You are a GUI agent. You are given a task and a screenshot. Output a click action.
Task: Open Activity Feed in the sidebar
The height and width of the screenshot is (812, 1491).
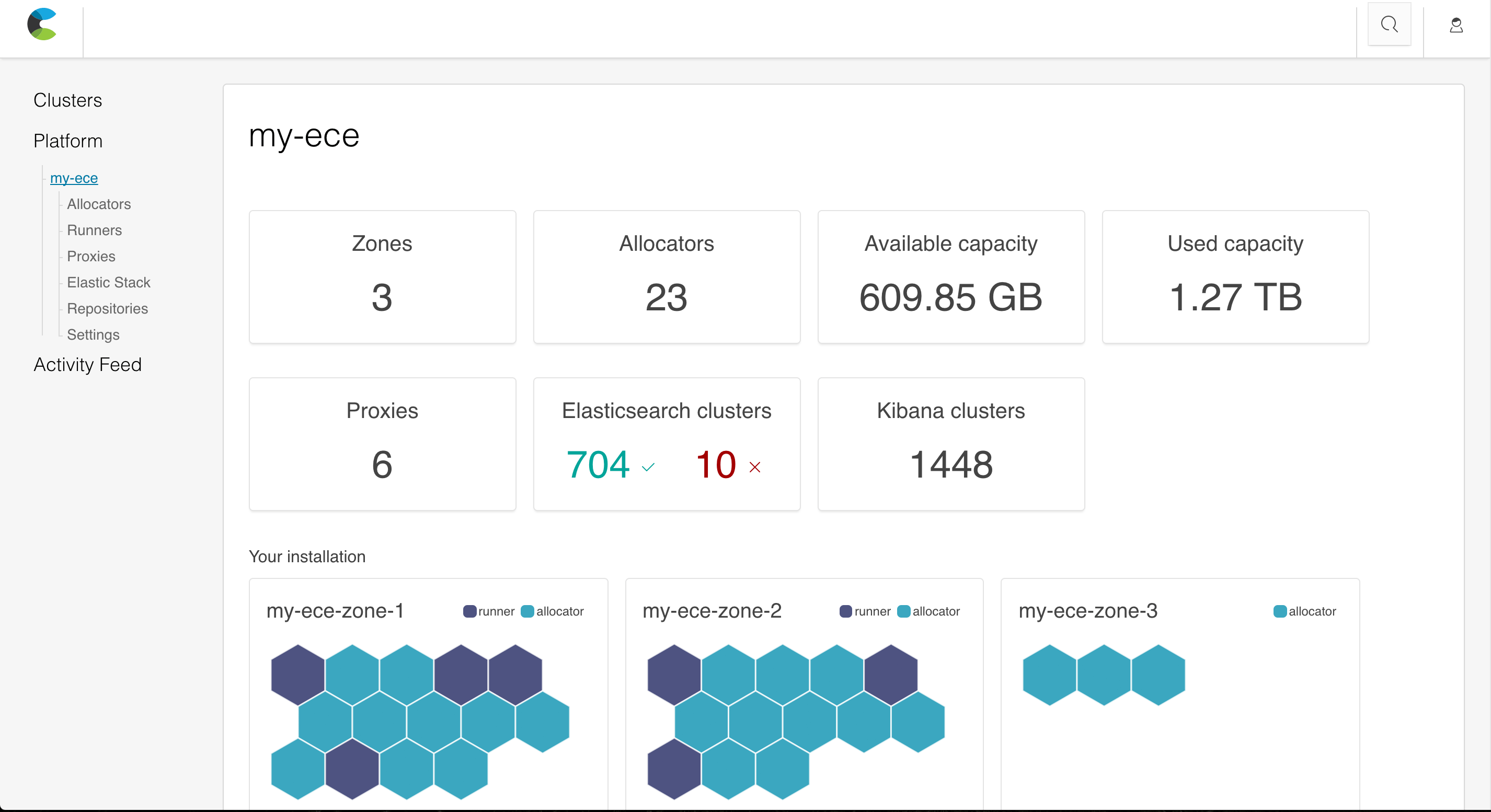87,364
